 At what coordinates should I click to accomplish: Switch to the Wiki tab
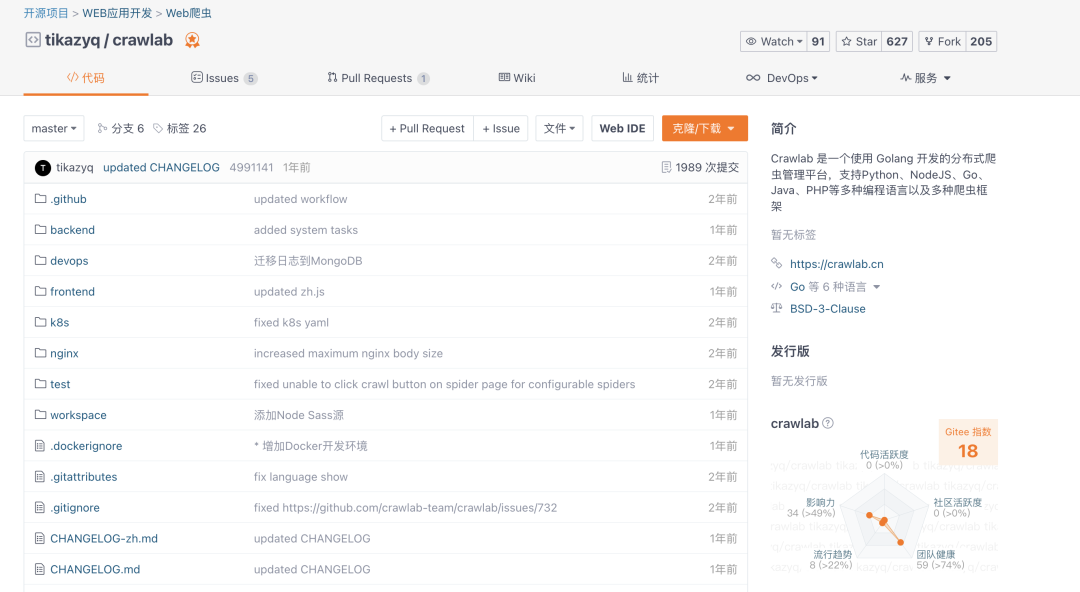click(x=517, y=78)
